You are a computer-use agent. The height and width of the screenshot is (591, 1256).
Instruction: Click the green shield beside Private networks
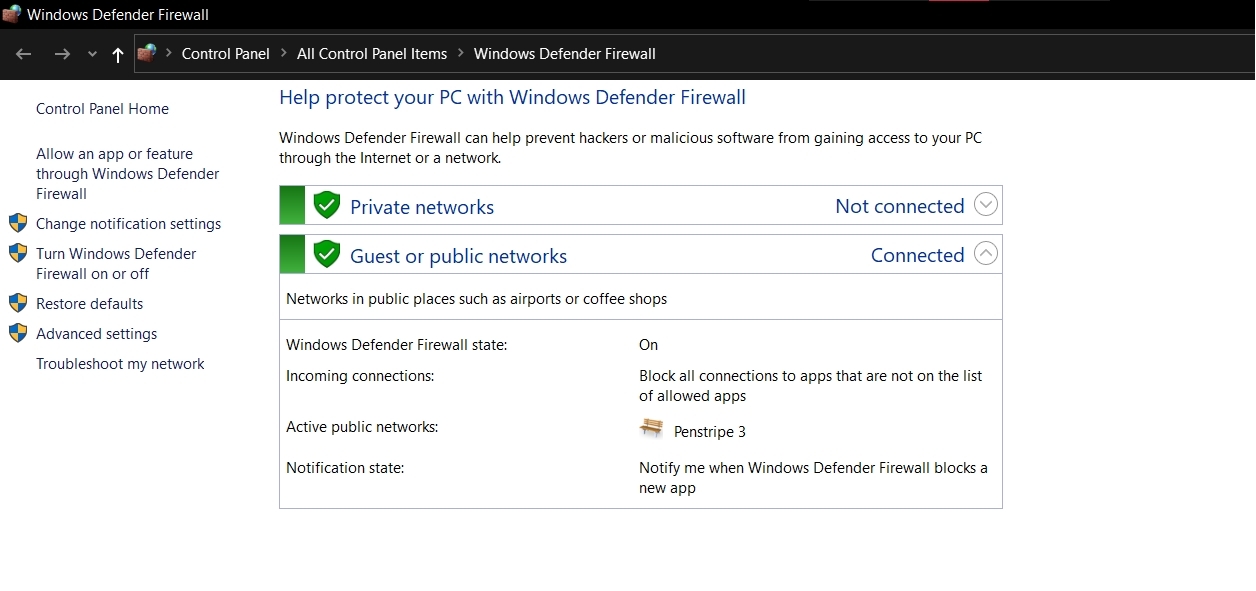pos(327,206)
